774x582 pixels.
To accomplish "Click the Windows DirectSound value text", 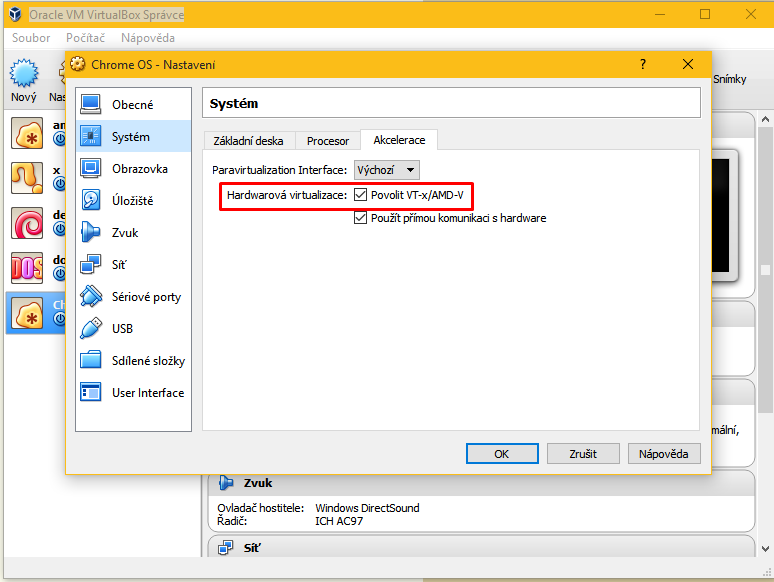I will click(x=367, y=508).
